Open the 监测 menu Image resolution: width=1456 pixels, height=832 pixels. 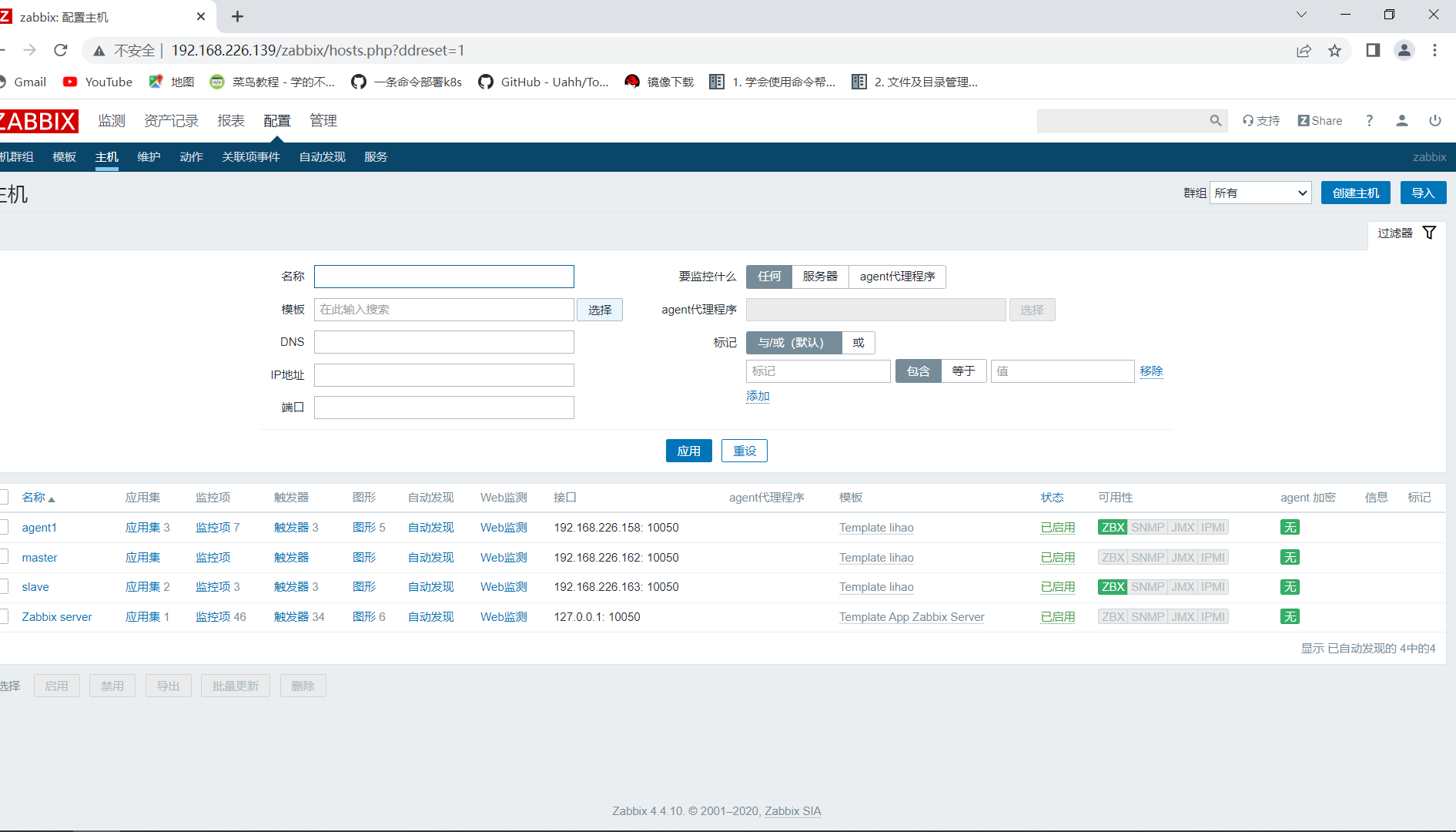pyautogui.click(x=112, y=121)
